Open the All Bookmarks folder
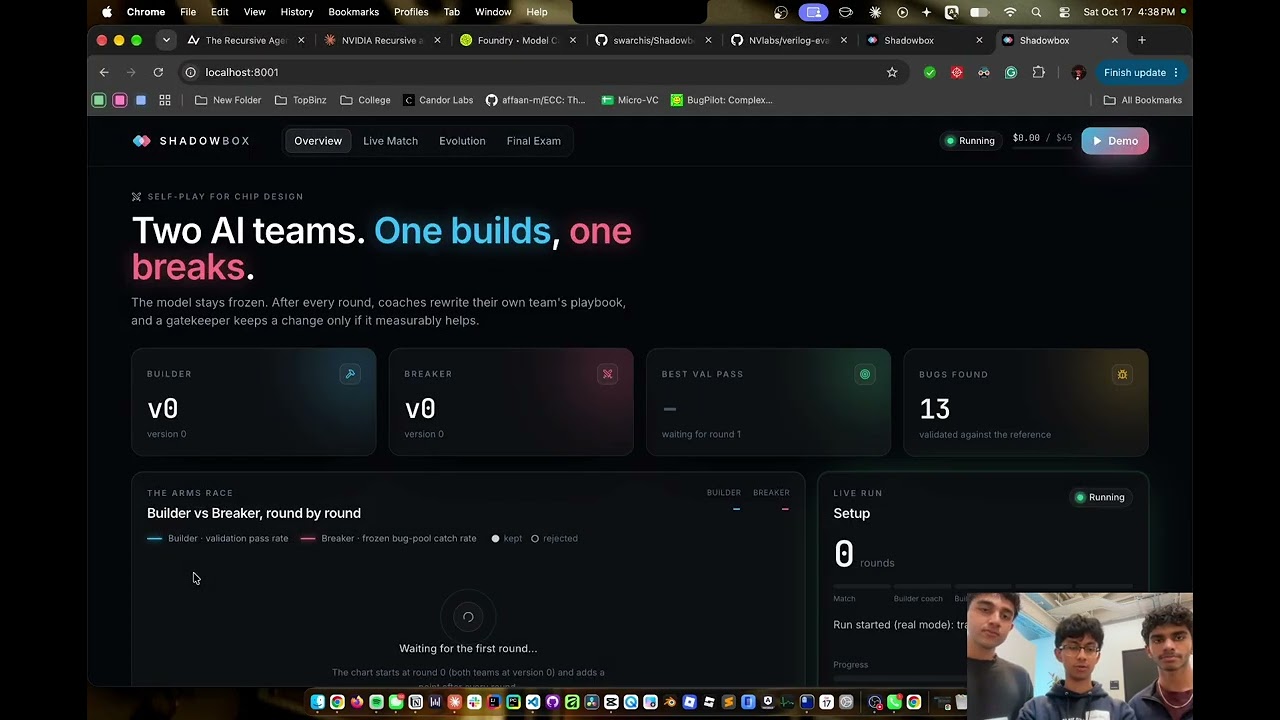1280x720 pixels. point(1142,100)
